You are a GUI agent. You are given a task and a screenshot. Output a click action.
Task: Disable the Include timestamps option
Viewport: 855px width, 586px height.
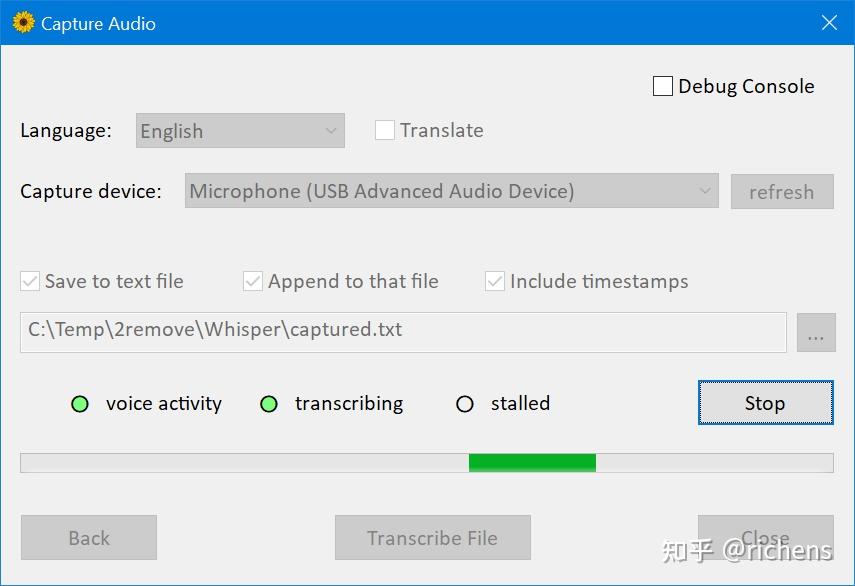point(494,281)
